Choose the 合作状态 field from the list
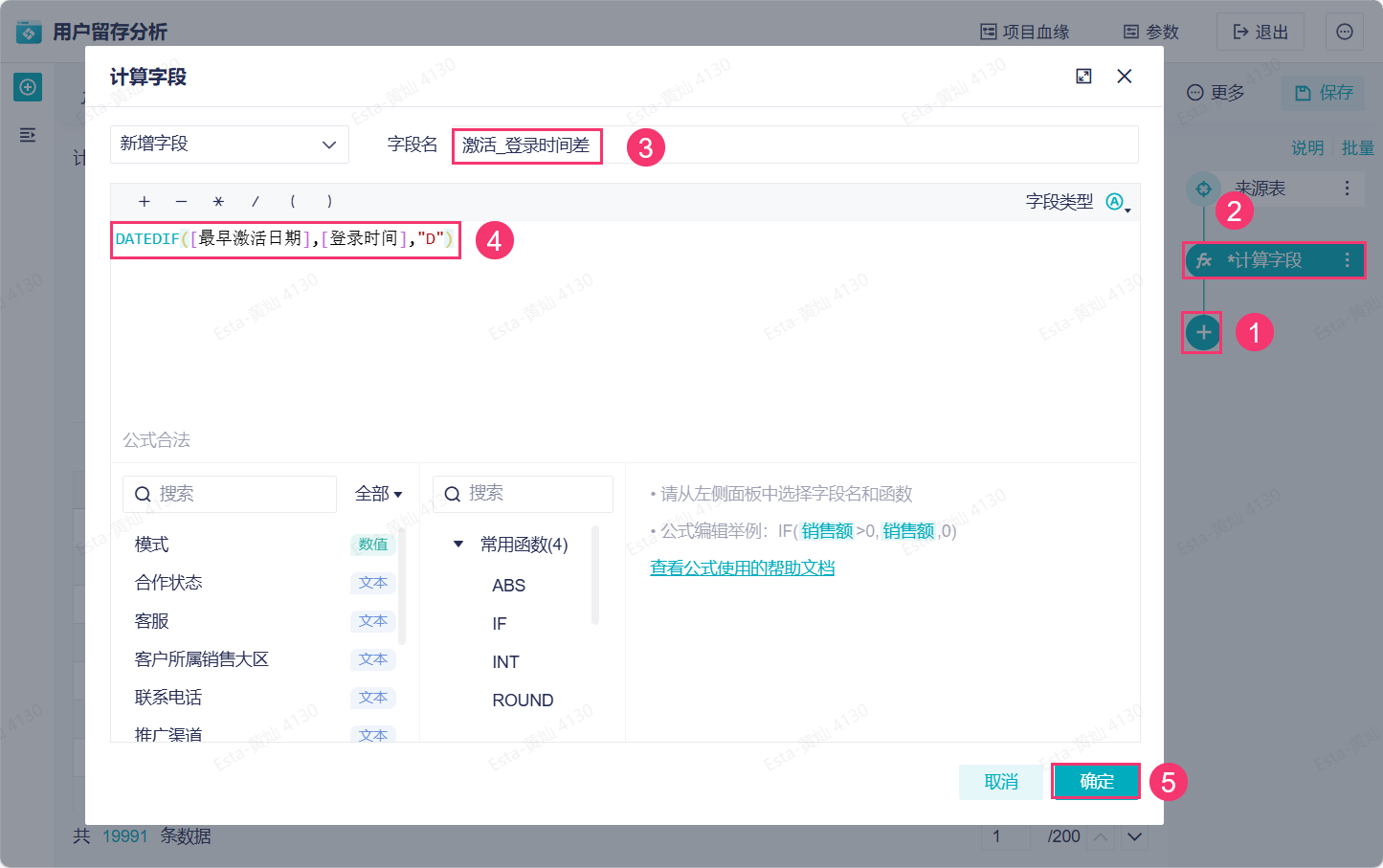 168,583
